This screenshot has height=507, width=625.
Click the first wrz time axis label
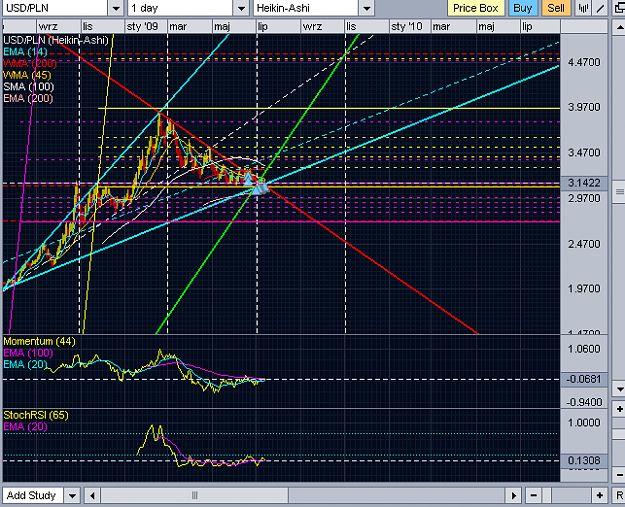tap(48, 27)
